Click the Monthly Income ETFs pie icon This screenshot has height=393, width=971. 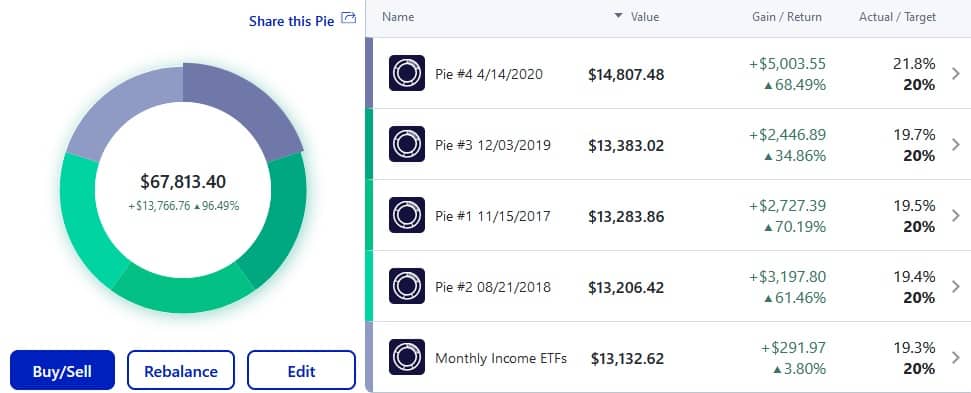coord(407,357)
